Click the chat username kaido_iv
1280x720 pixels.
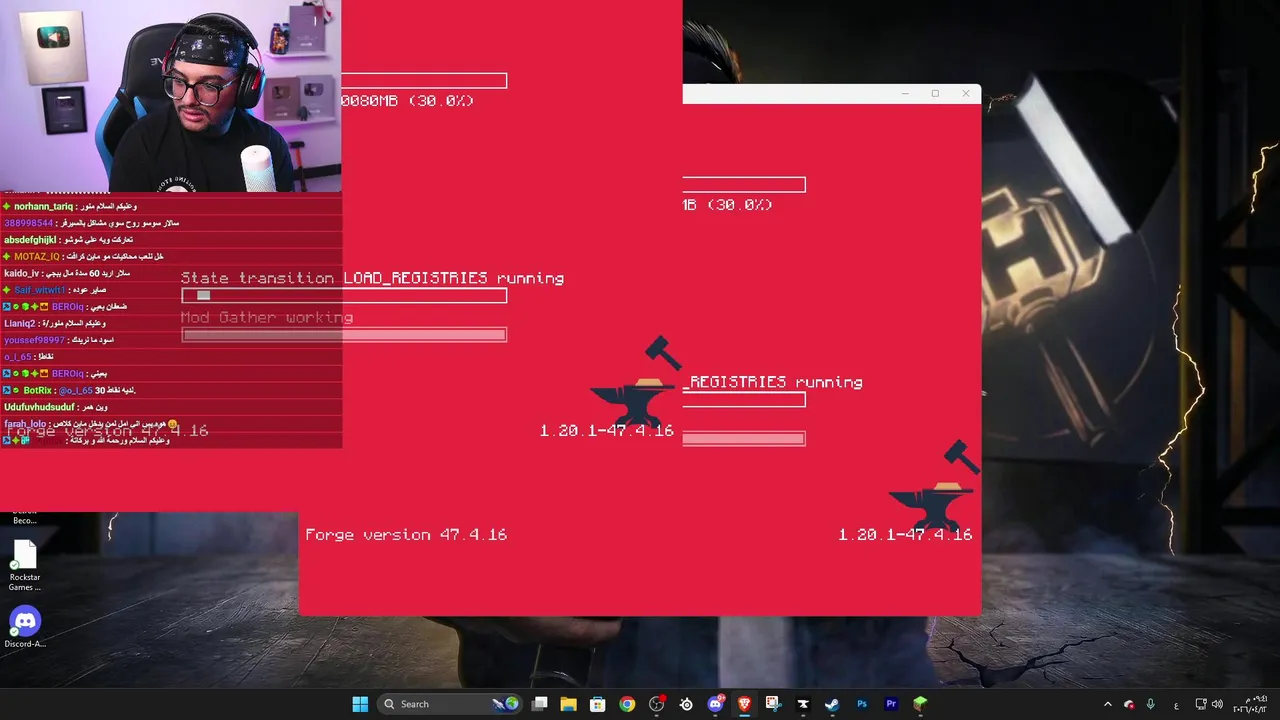click(x=22, y=273)
